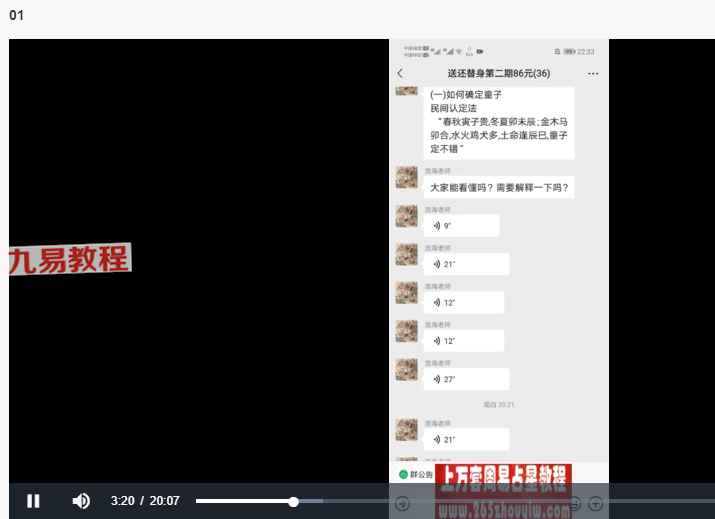Click the chat title 送还替身第二期86元(36)
Image resolution: width=715 pixels, height=519 pixels.
coord(498,73)
